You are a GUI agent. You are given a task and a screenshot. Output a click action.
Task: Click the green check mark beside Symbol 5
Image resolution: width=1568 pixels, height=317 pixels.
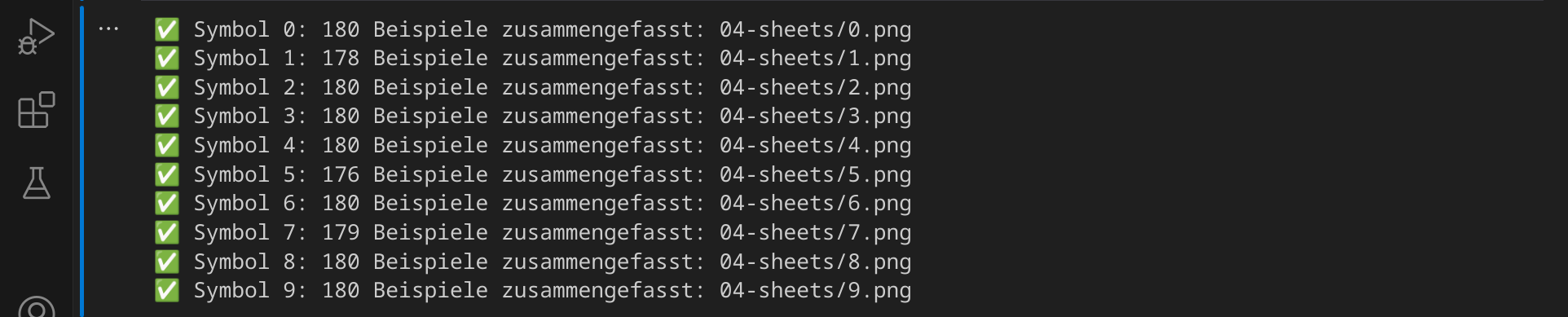point(167,175)
